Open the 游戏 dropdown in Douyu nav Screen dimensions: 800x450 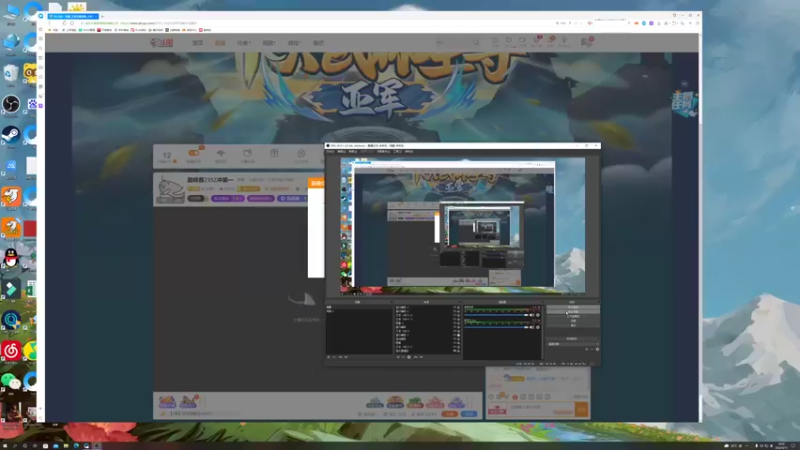coord(294,43)
